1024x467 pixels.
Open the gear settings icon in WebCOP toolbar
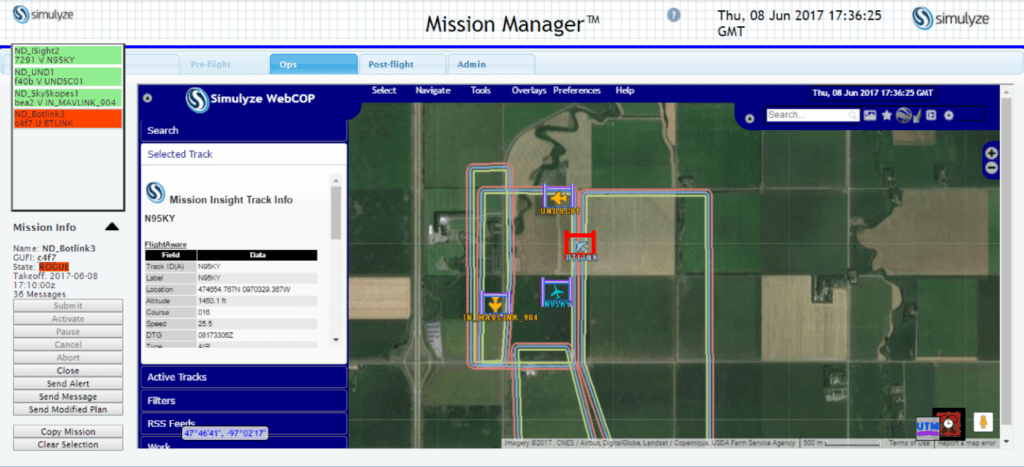949,115
